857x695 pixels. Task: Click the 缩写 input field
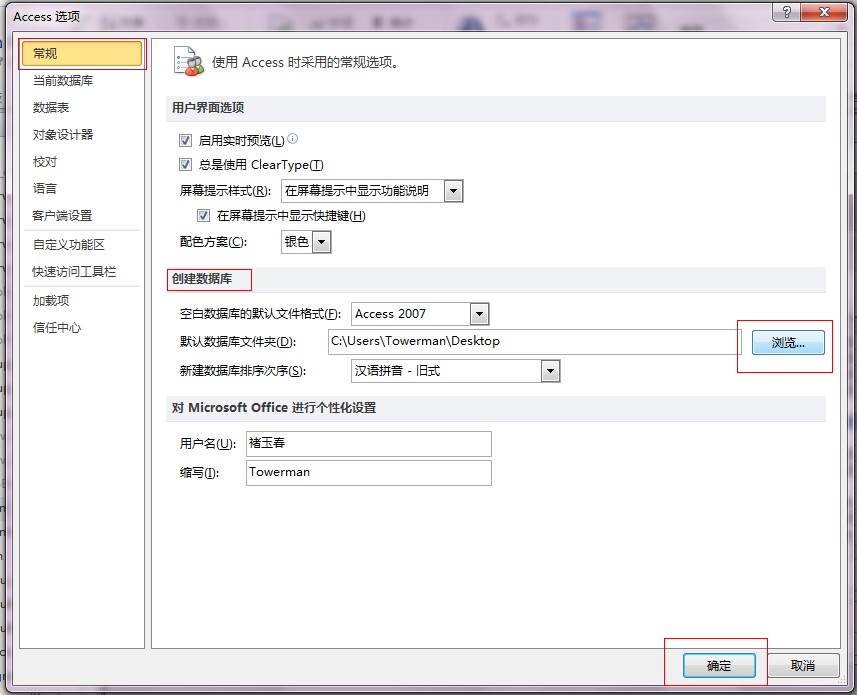[x=369, y=473]
